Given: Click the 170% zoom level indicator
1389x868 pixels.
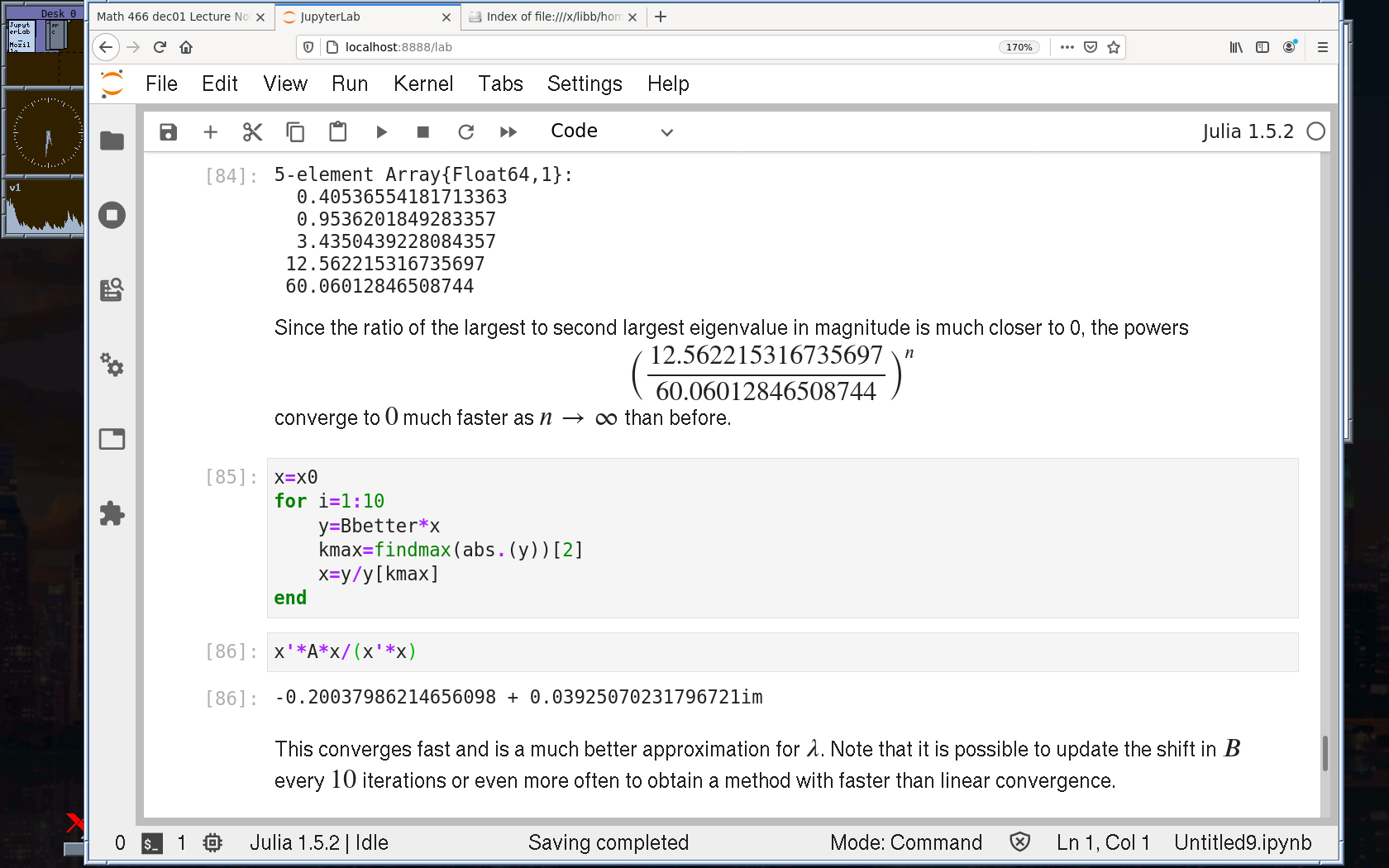Looking at the screenshot, I should point(1019,47).
